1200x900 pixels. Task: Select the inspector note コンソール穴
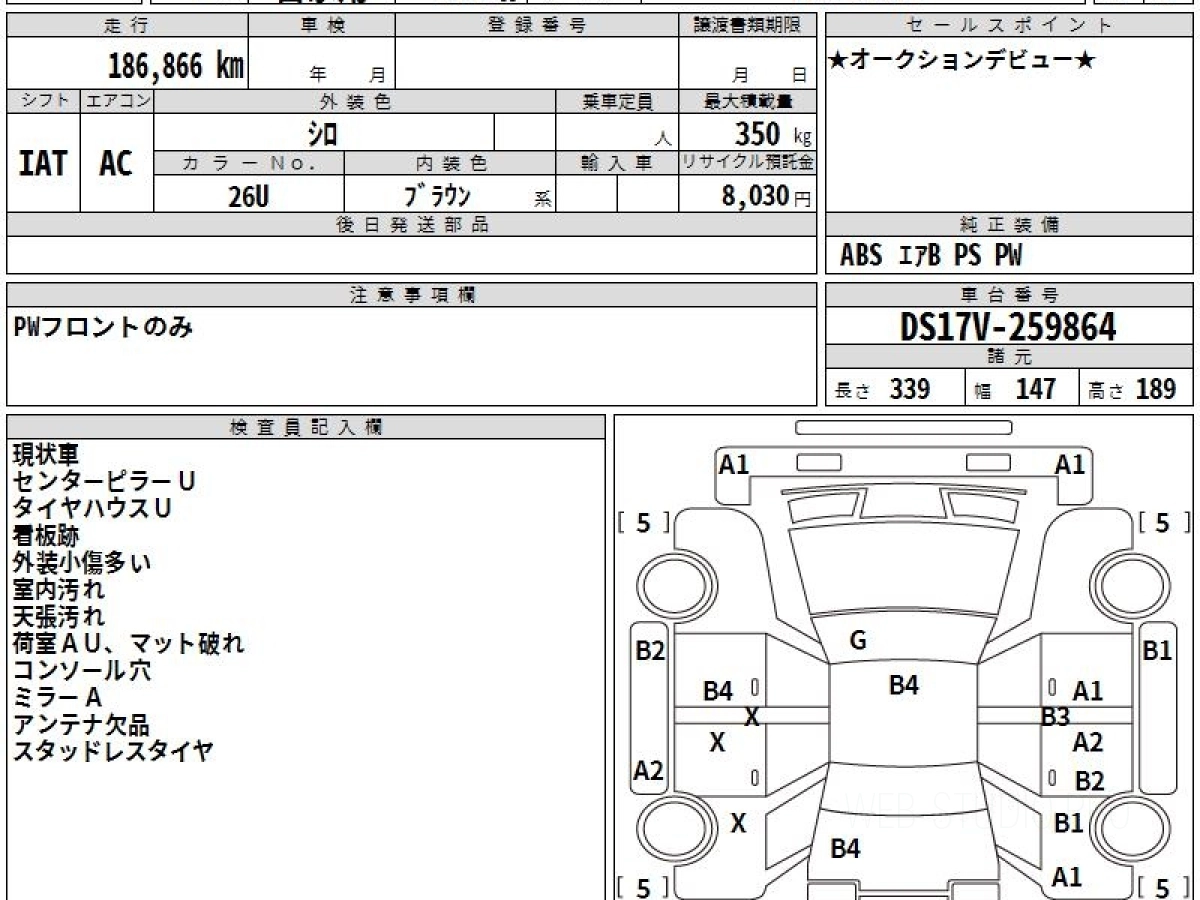82,670
